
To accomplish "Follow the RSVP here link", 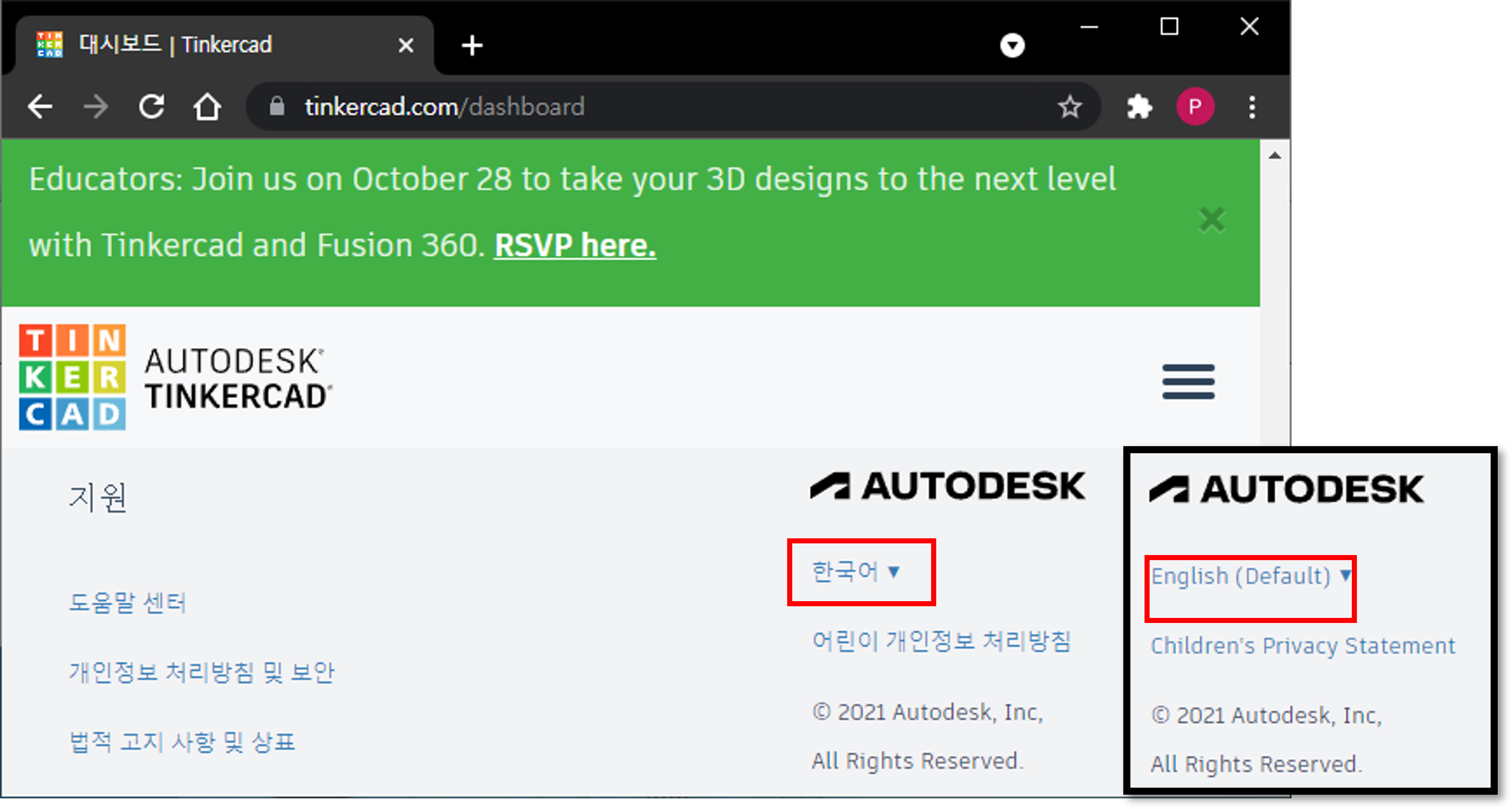I will pos(575,245).
